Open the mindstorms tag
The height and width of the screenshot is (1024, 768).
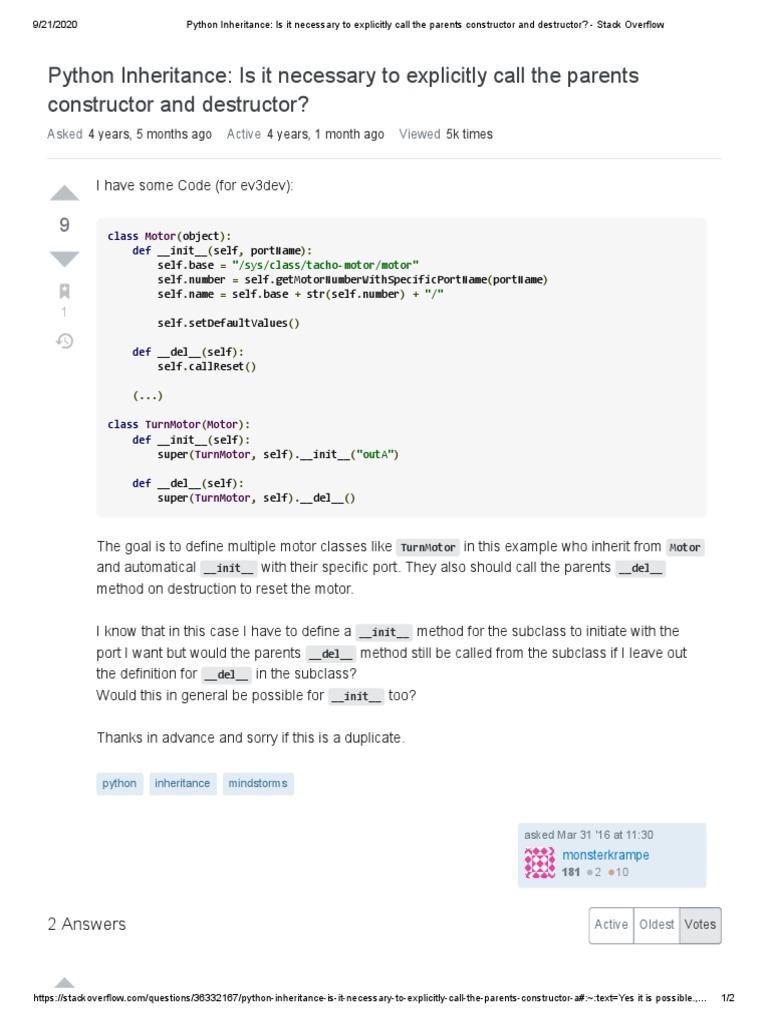click(257, 784)
